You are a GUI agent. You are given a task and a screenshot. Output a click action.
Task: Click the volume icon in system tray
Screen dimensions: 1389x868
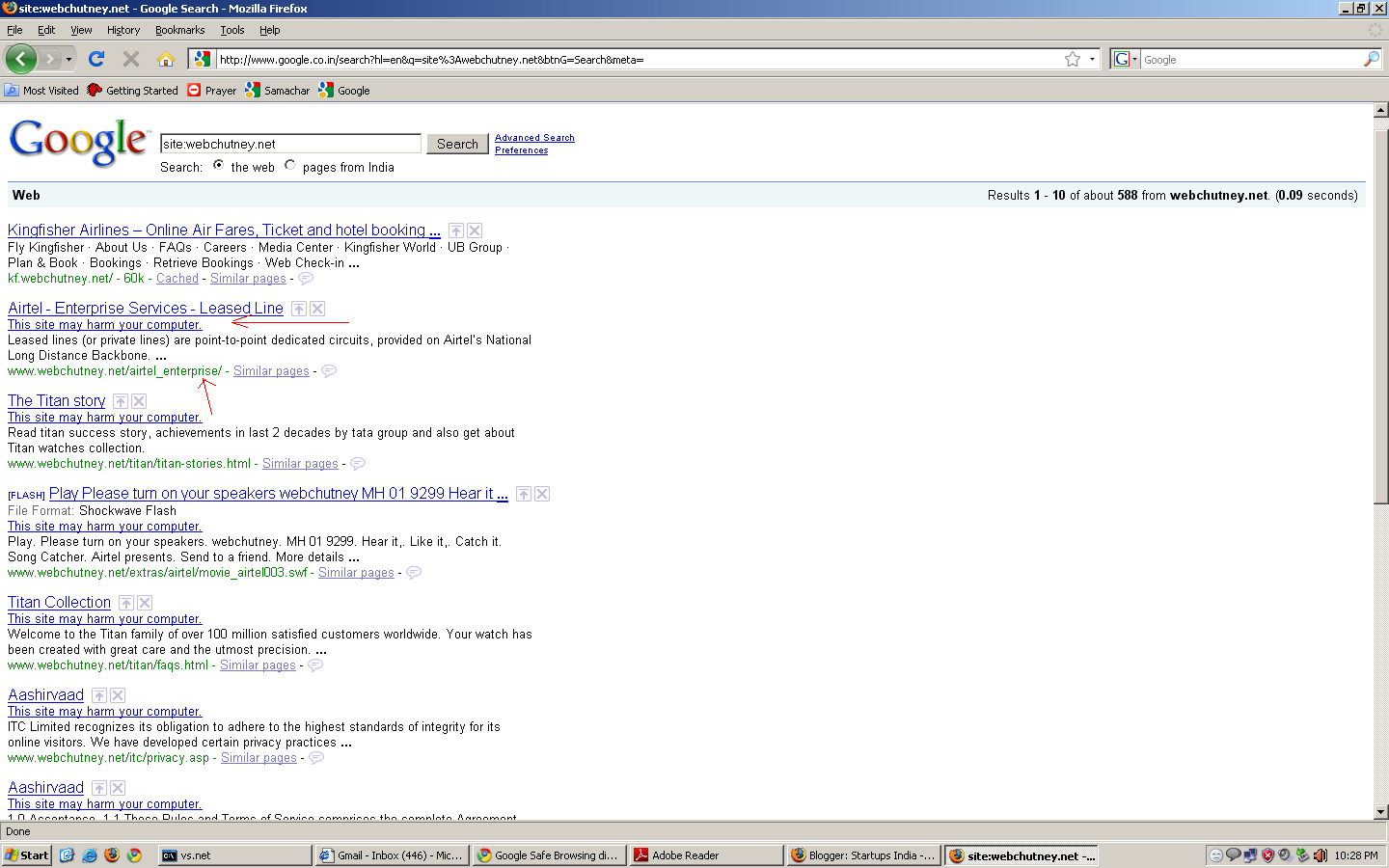(1320, 855)
